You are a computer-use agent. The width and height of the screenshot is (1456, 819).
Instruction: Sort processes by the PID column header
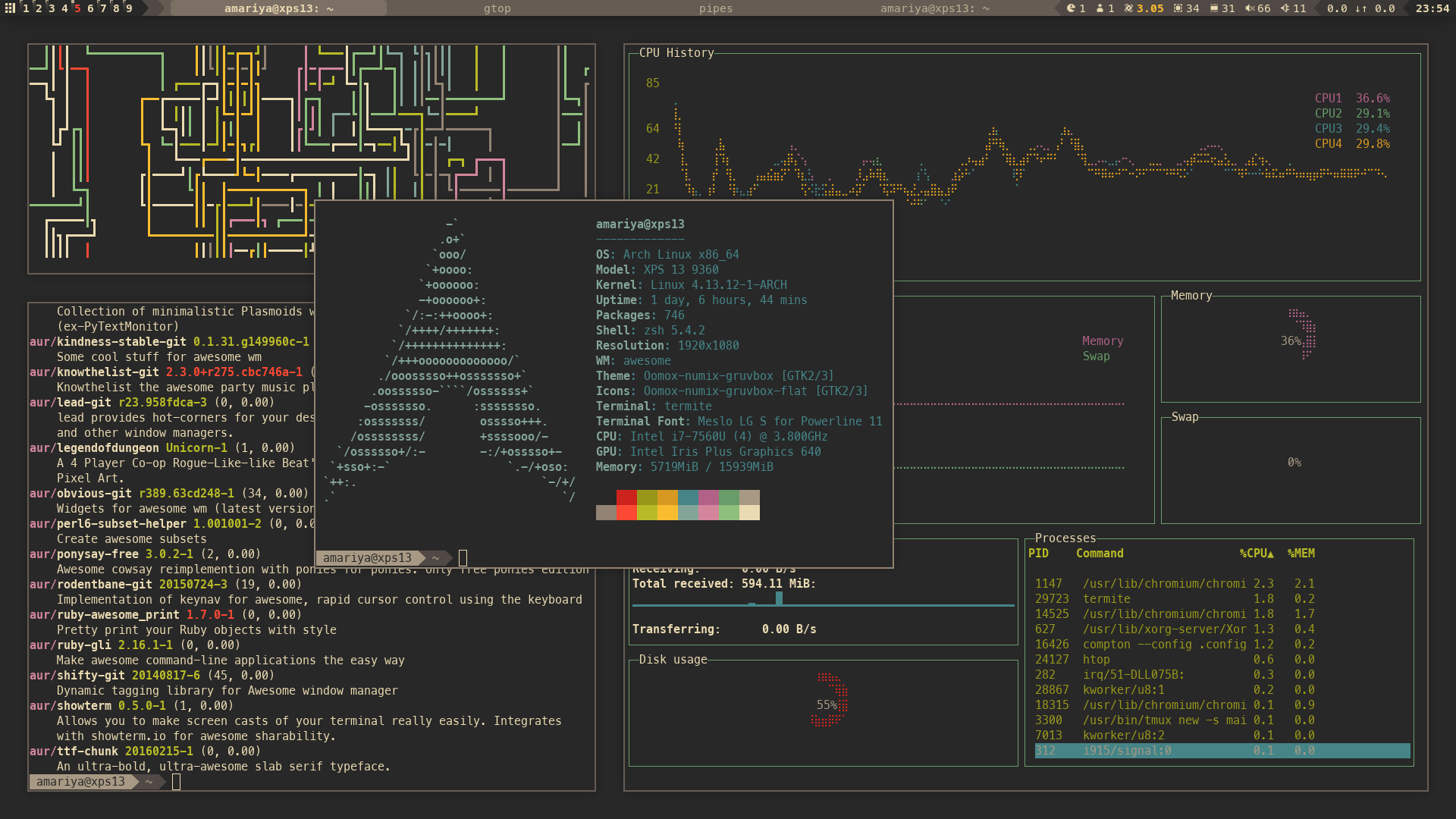coord(1038,554)
